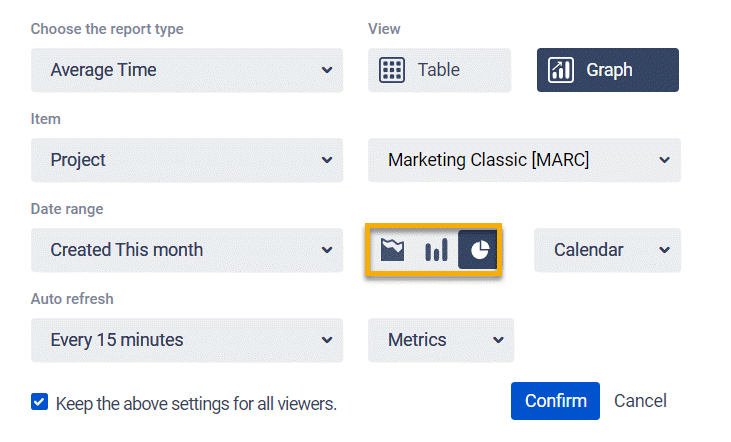731x442 pixels.
Task: Click the table grid icon
Action: pyautogui.click(x=392, y=70)
